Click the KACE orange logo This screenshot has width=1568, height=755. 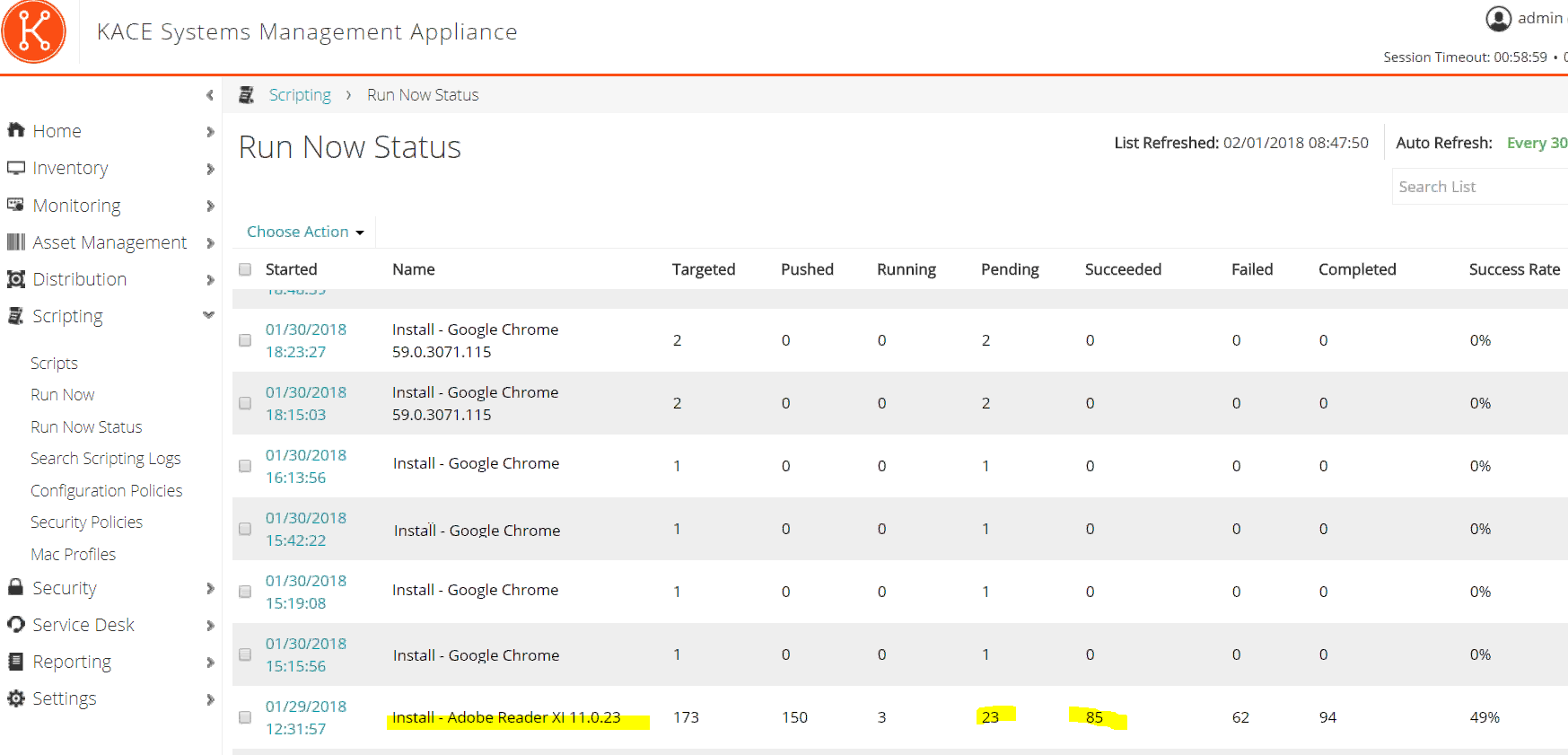[x=34, y=31]
